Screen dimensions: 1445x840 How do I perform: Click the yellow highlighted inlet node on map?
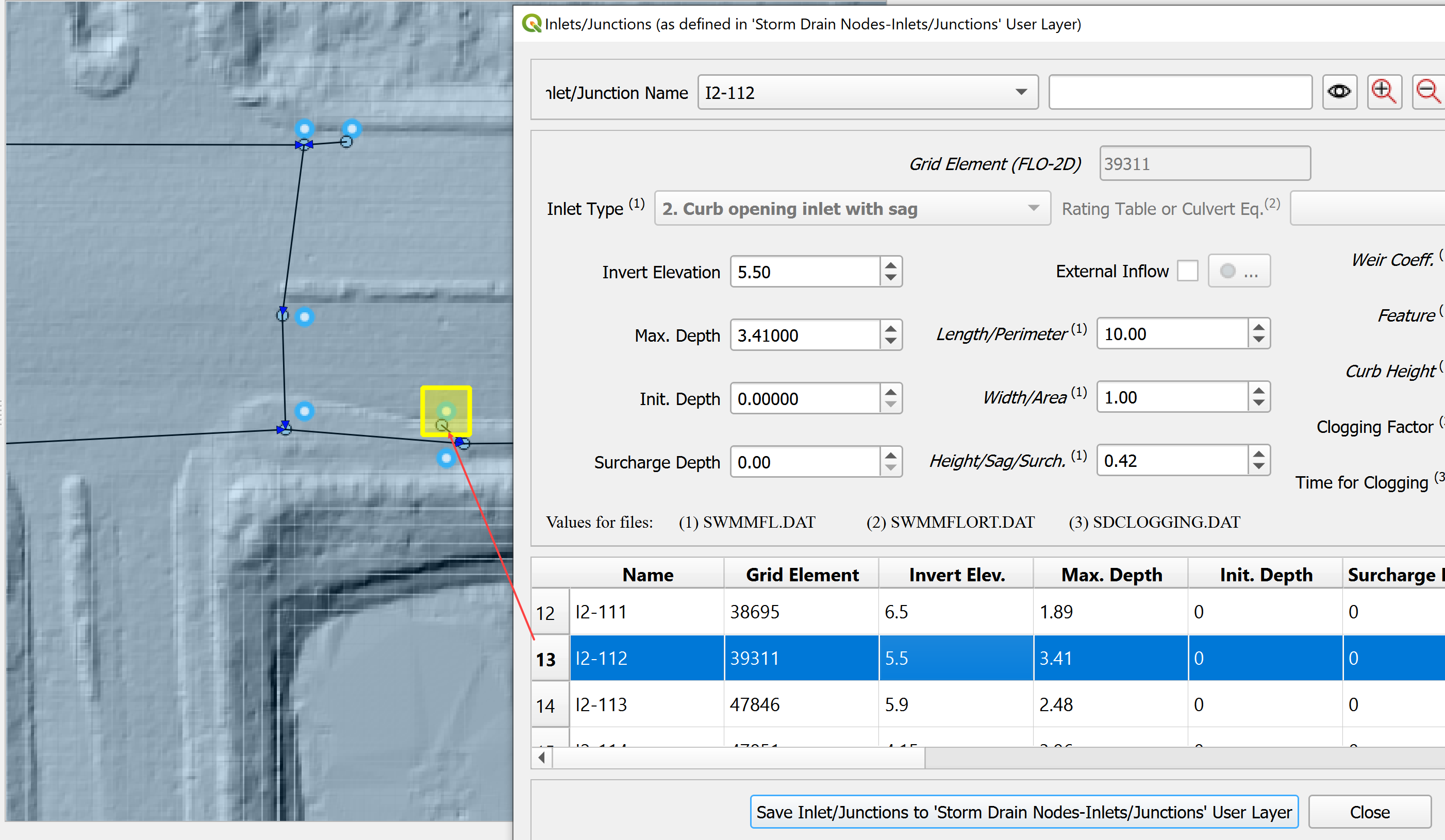(445, 411)
